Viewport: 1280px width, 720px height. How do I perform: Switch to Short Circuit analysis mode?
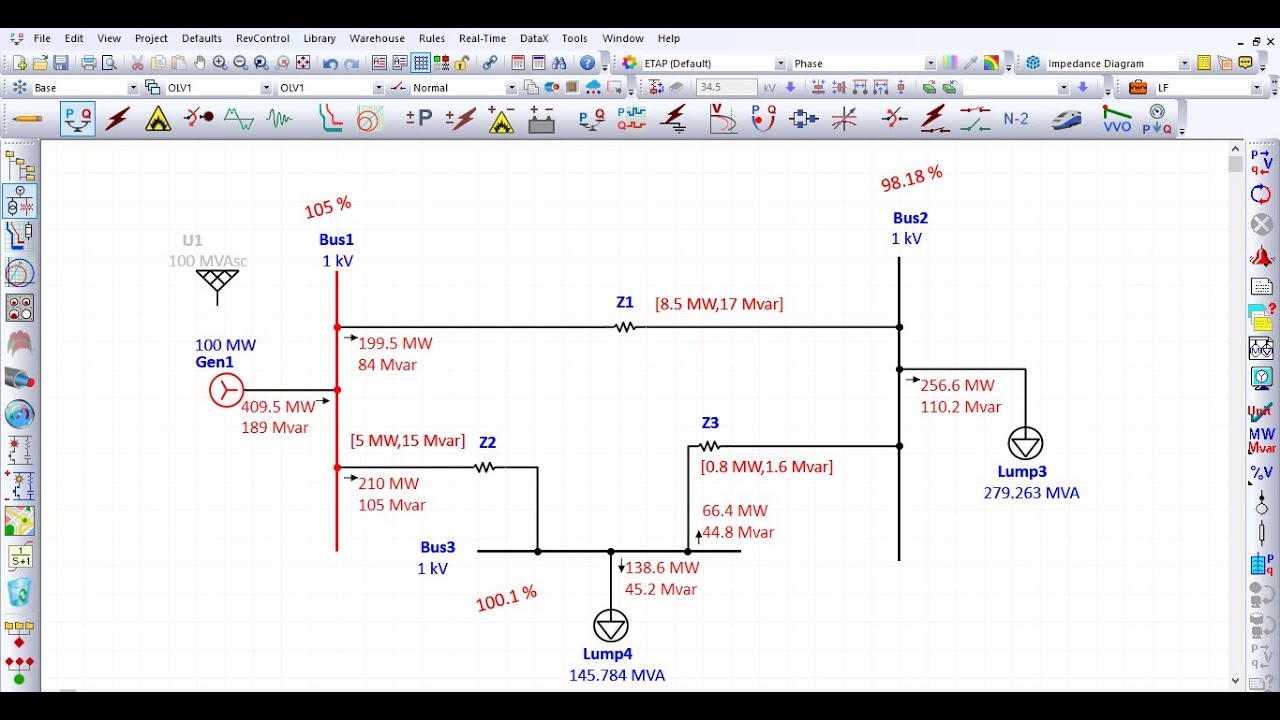118,119
